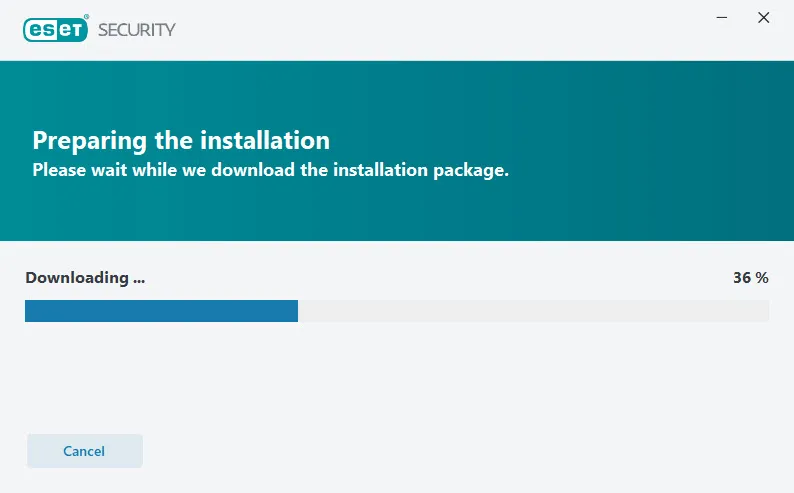Viewport: 794px width, 493px height.
Task: Minimize the ESET installer window
Action: (722, 18)
